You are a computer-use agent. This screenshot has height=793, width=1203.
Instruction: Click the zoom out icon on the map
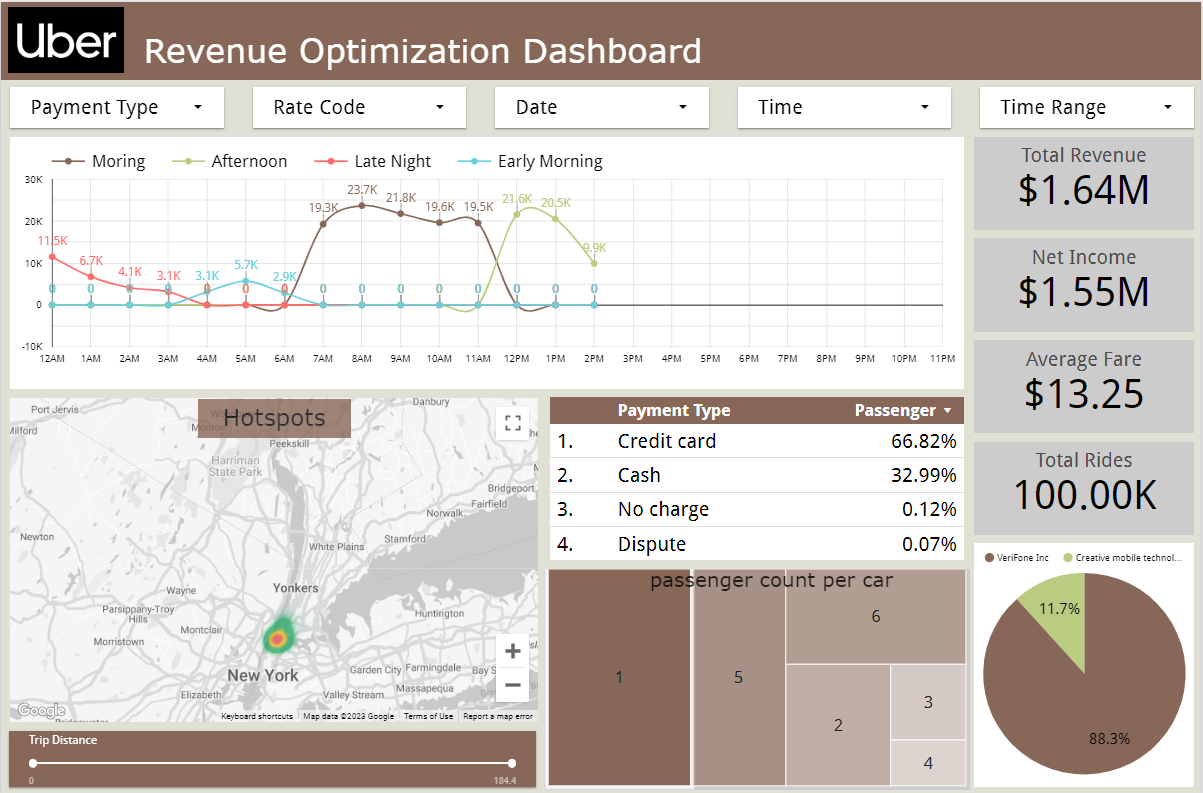512,684
